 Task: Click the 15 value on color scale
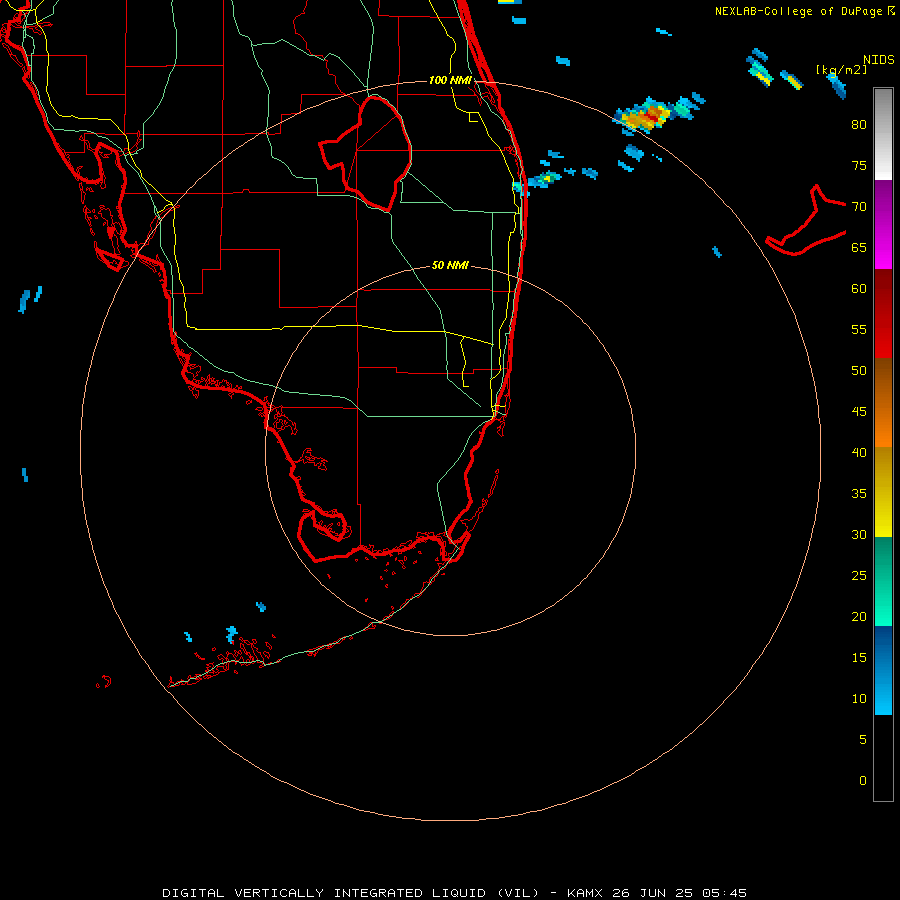click(859, 658)
